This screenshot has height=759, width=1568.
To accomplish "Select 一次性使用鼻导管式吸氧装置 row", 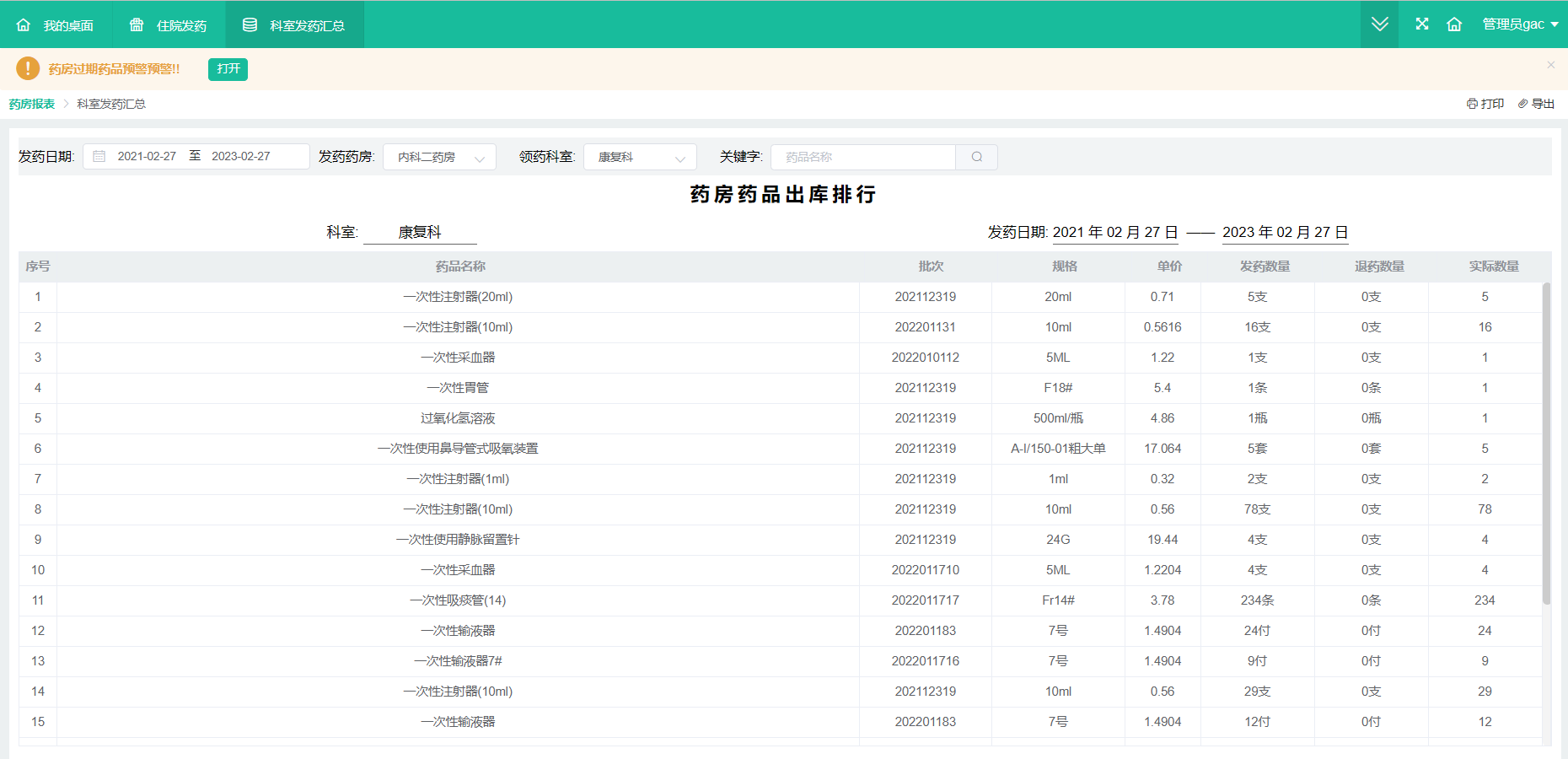I will (780, 449).
